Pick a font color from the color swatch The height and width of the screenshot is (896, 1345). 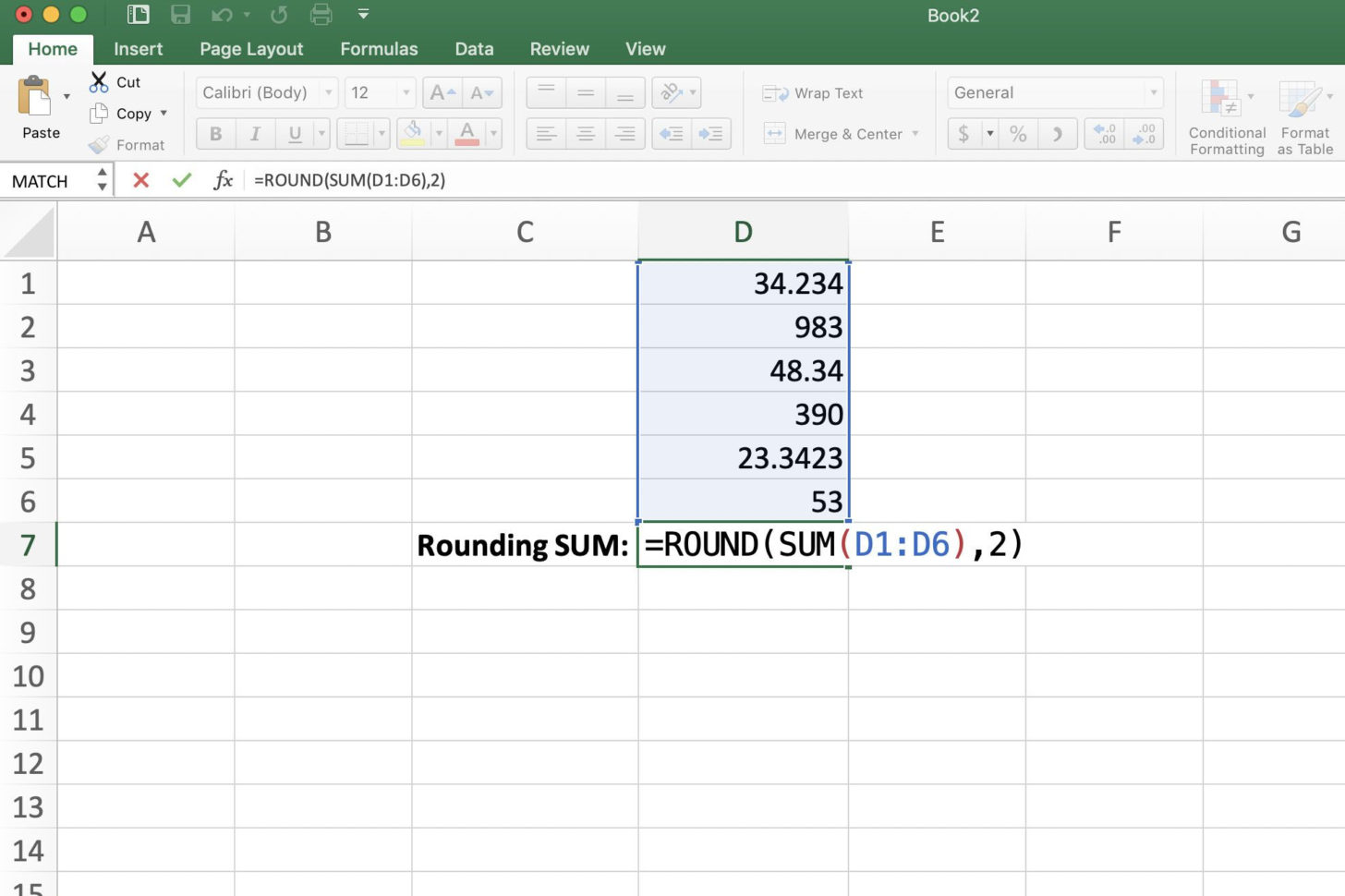(469, 134)
